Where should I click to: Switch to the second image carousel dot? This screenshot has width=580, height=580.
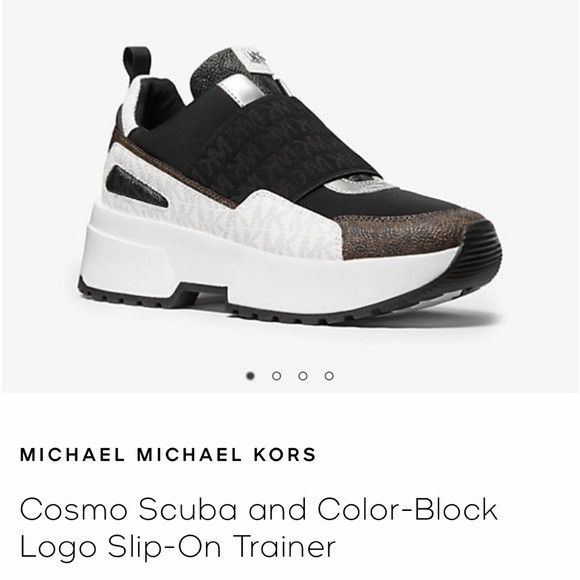click(x=276, y=376)
